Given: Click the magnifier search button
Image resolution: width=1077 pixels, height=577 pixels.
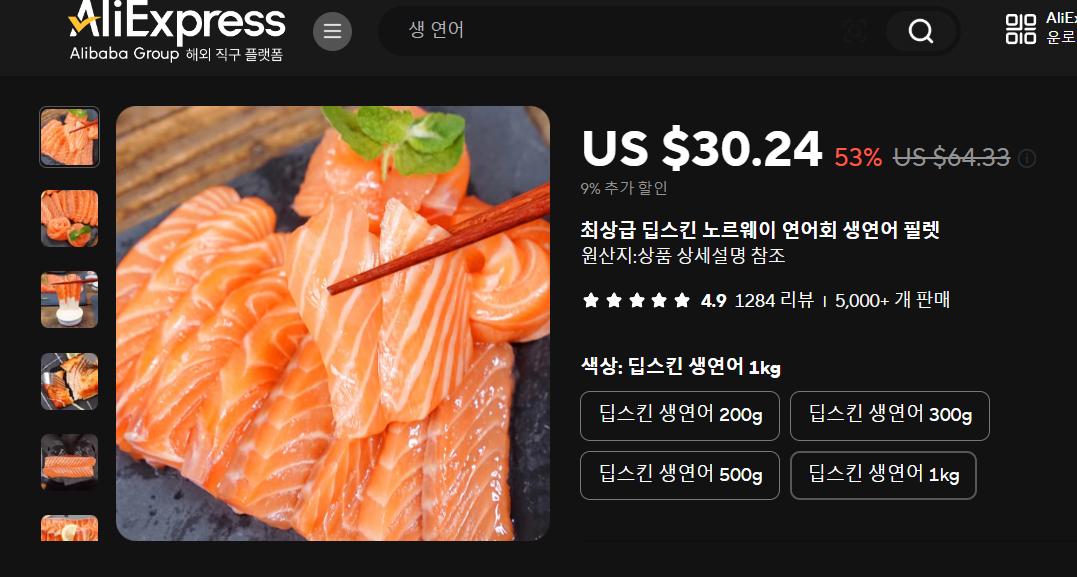Looking at the screenshot, I should click(x=920, y=31).
